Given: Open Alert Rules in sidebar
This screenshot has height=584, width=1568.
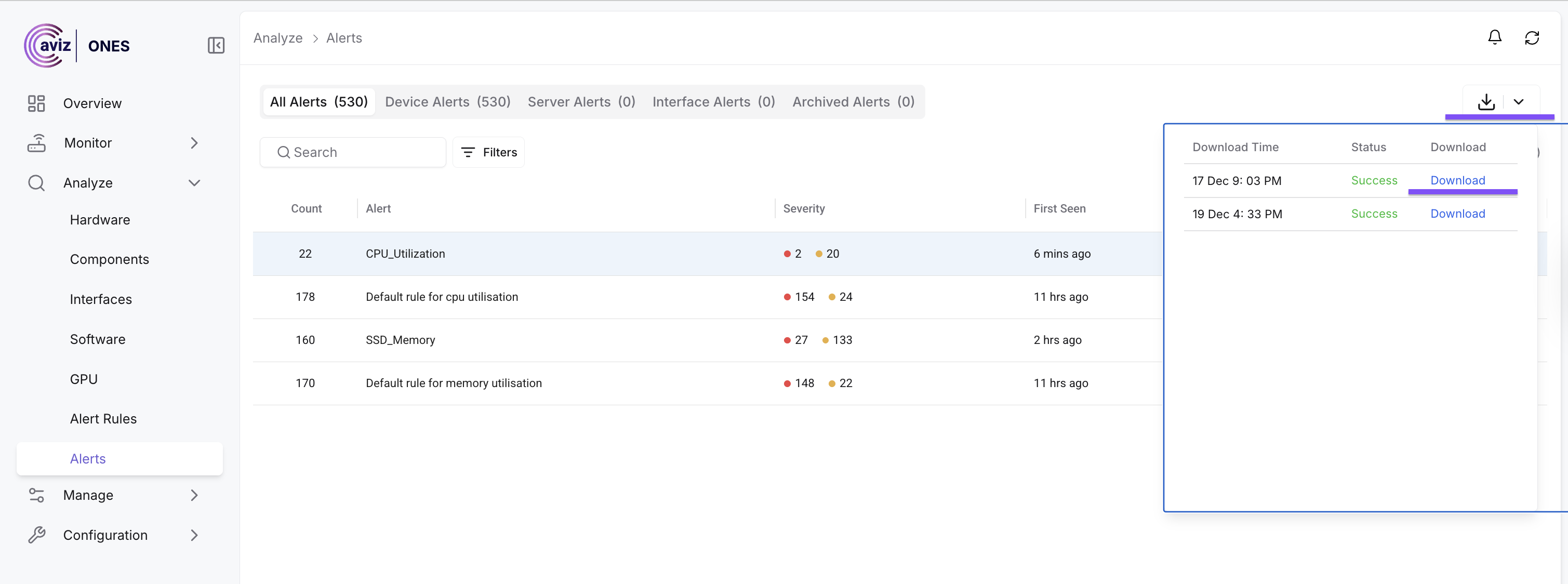Looking at the screenshot, I should (x=103, y=418).
